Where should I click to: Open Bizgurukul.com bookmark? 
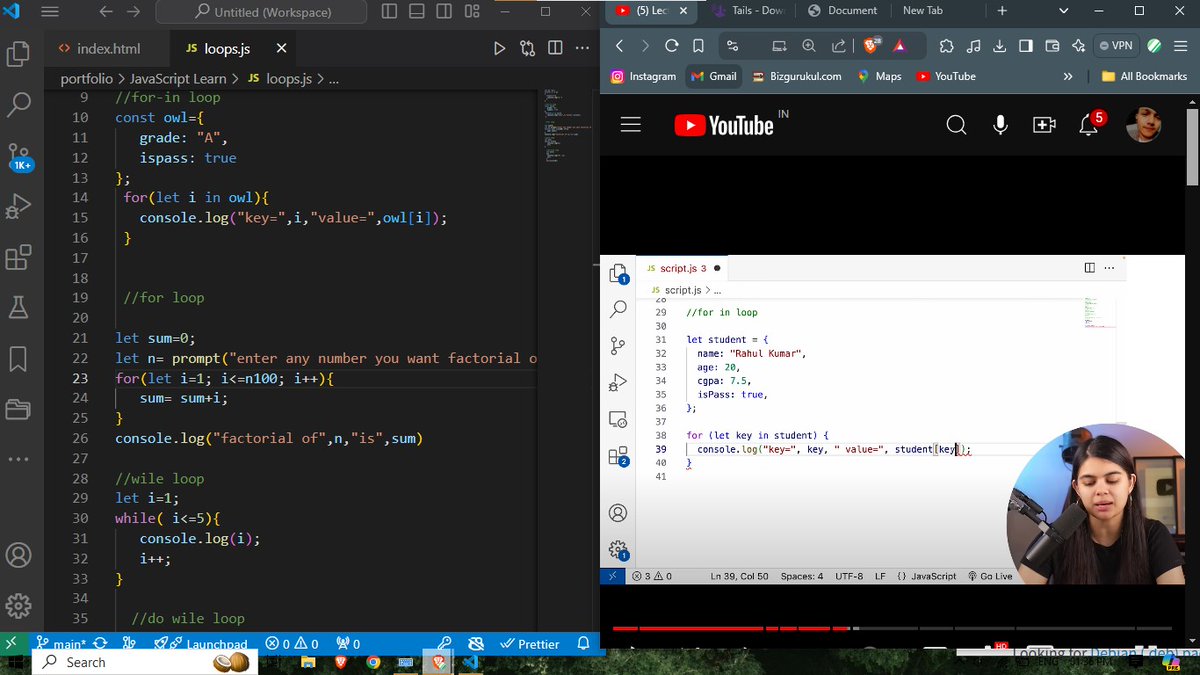click(x=796, y=76)
